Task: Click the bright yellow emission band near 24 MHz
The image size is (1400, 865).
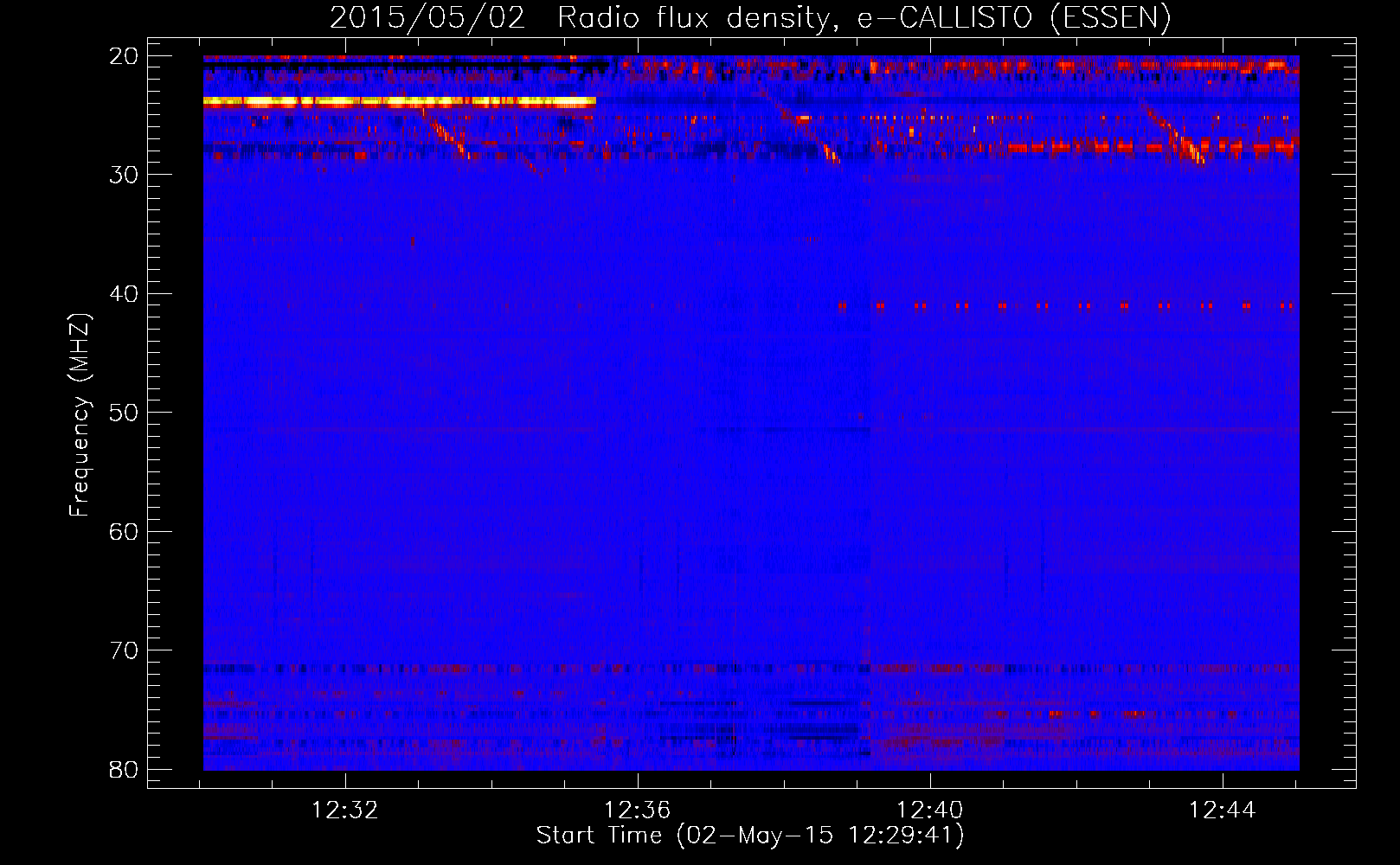Action: (400, 102)
